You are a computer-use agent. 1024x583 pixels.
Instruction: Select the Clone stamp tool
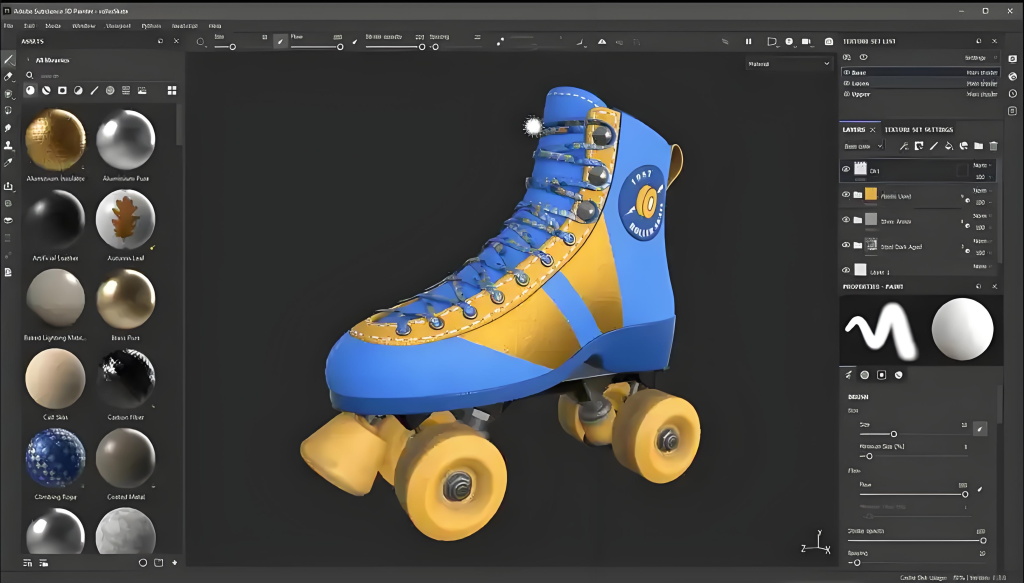tap(9, 145)
